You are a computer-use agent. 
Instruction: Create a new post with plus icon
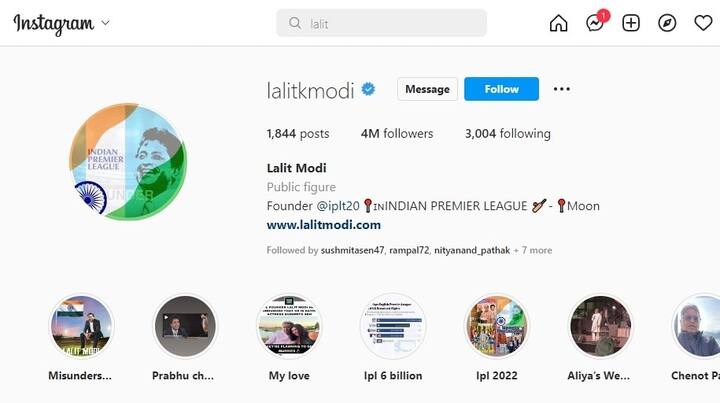[x=631, y=23]
